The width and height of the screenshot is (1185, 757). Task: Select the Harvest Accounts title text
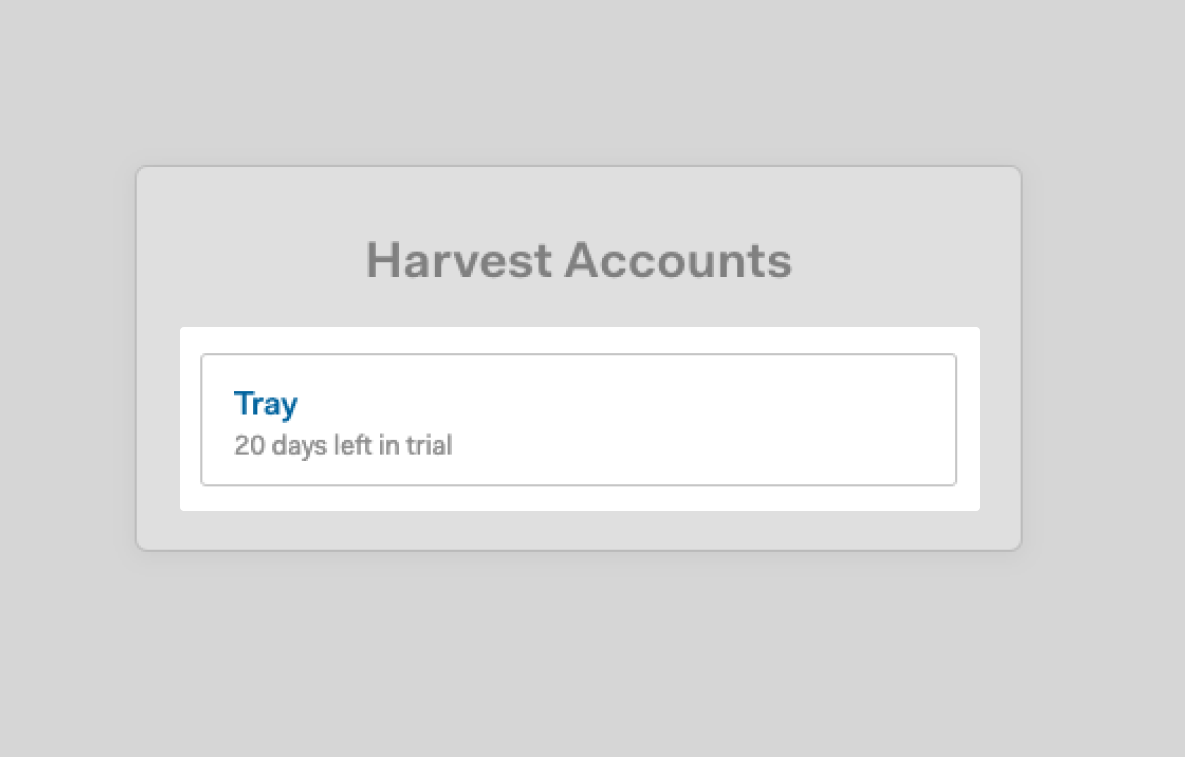point(578,259)
